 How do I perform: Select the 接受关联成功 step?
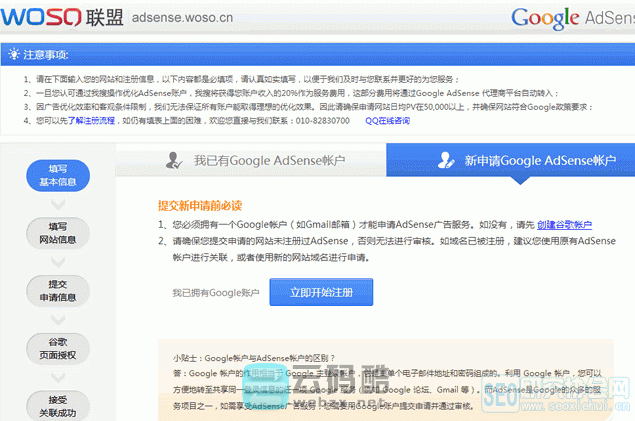pos(58,406)
